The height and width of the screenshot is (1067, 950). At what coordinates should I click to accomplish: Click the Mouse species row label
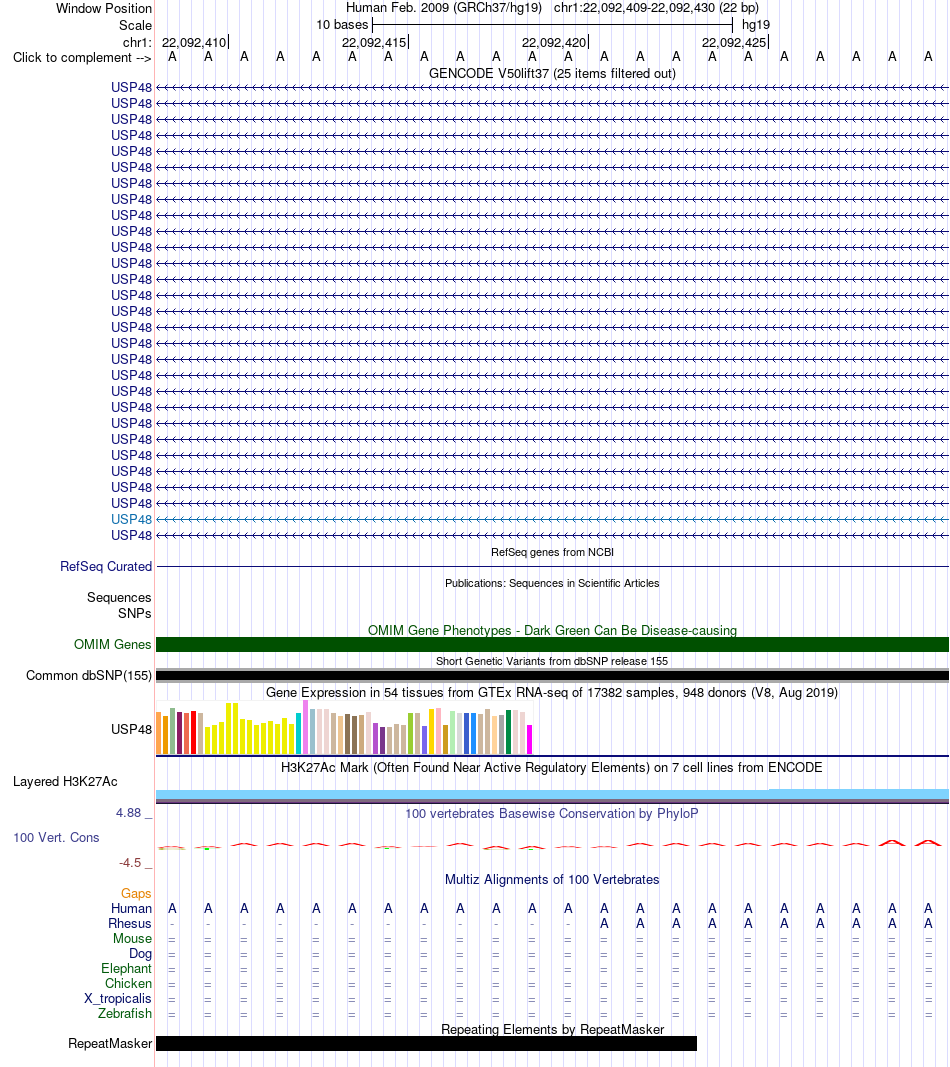(133, 938)
